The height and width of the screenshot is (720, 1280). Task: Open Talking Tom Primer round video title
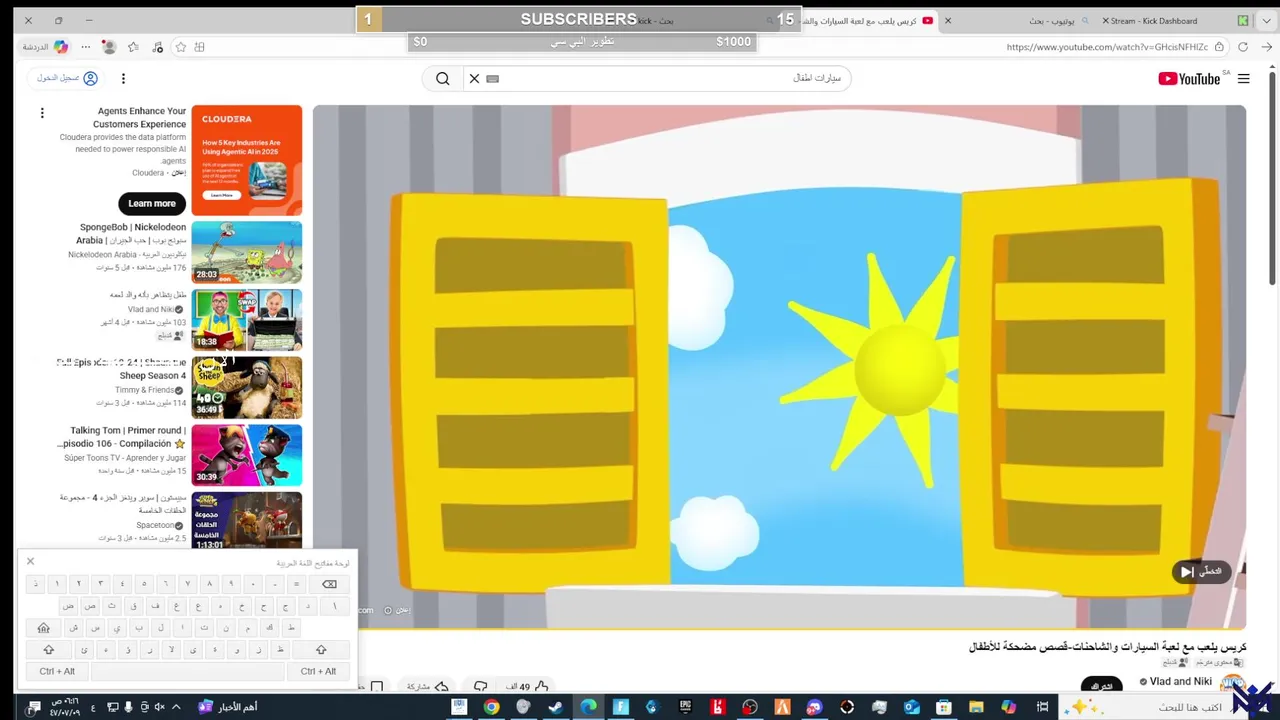[122, 437]
